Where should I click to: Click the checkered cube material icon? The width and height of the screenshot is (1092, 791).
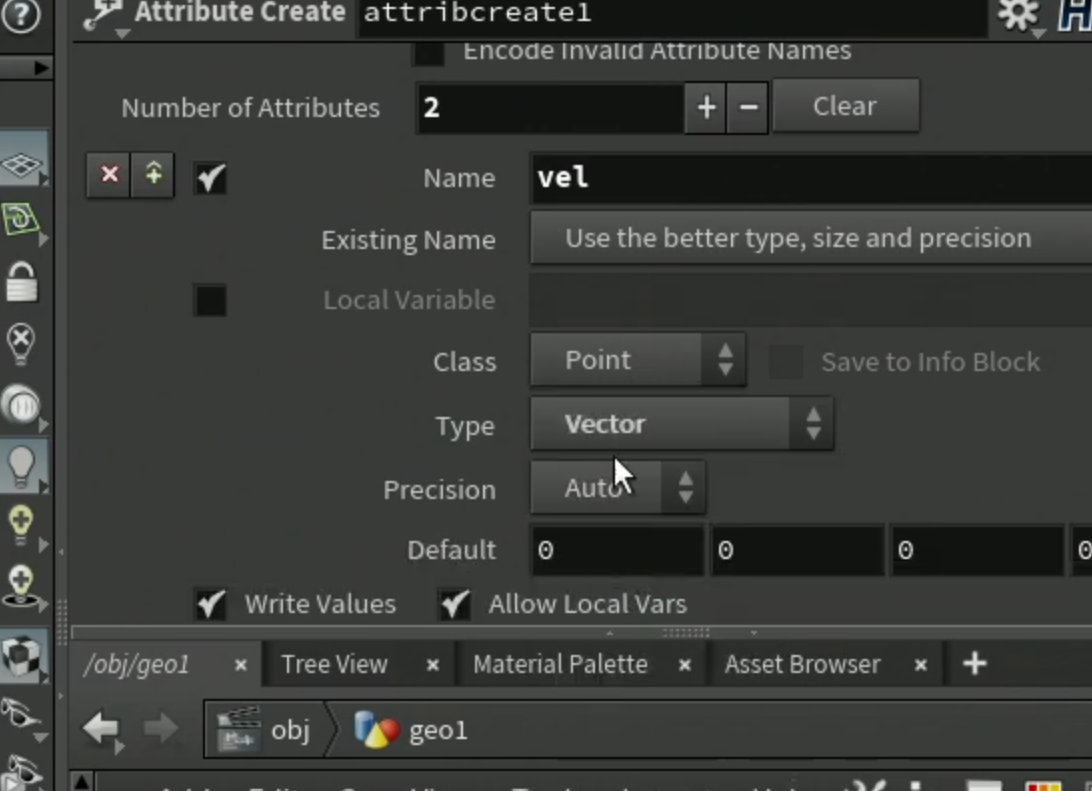[x=21, y=656]
